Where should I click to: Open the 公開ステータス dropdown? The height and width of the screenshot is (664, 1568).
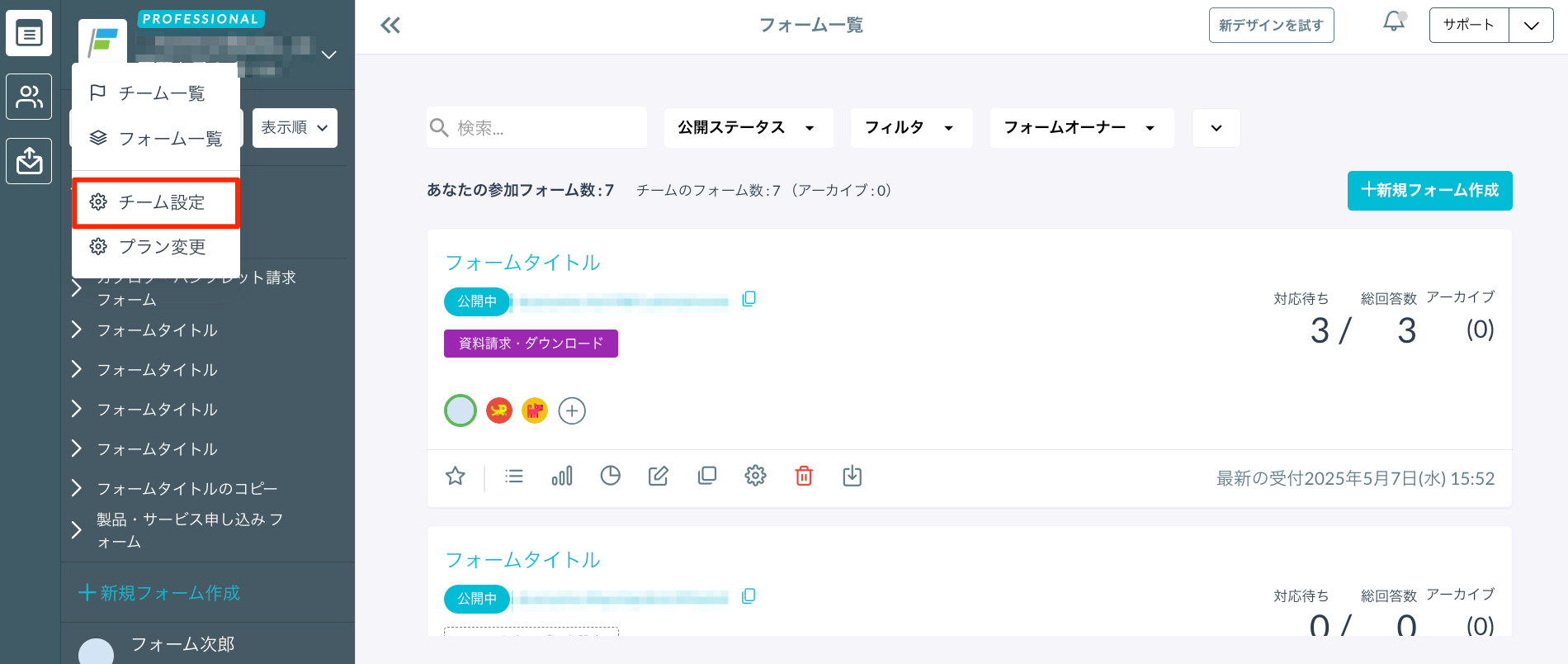pyautogui.click(x=748, y=128)
